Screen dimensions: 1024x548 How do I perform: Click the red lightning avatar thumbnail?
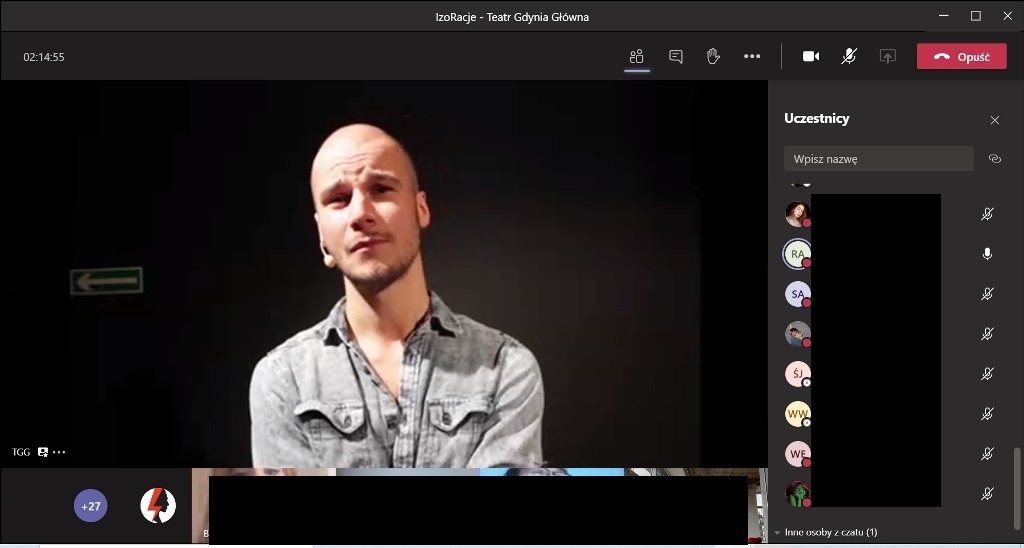158,506
